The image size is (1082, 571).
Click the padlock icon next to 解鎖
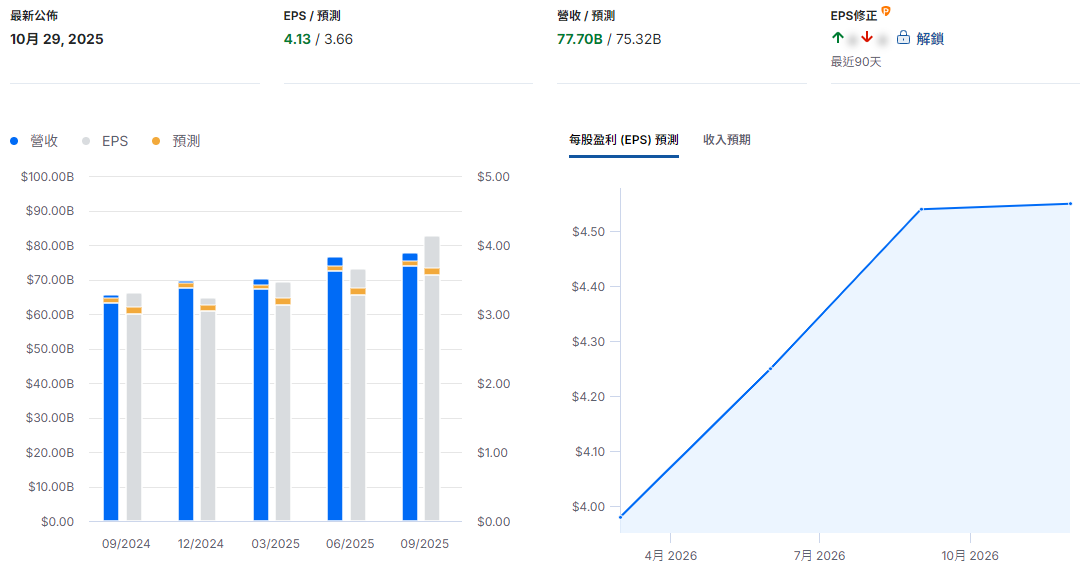coord(903,38)
